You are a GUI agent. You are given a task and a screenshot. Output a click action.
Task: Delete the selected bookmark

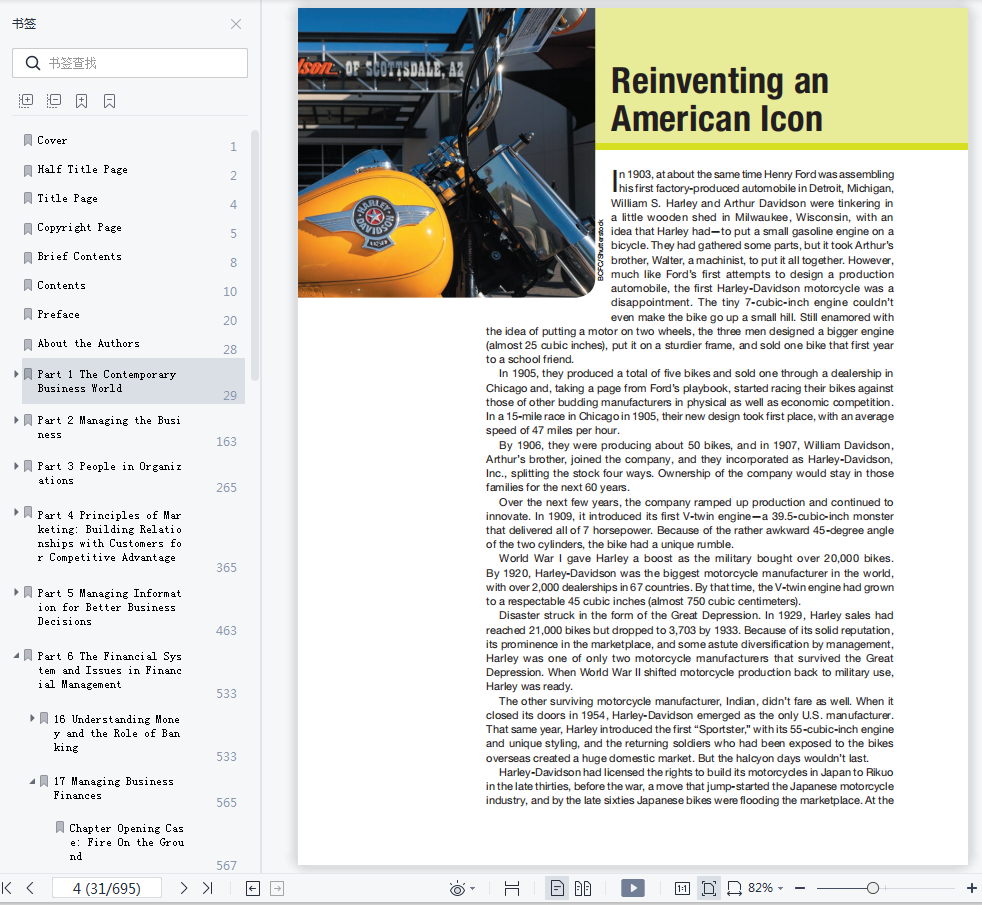click(110, 101)
